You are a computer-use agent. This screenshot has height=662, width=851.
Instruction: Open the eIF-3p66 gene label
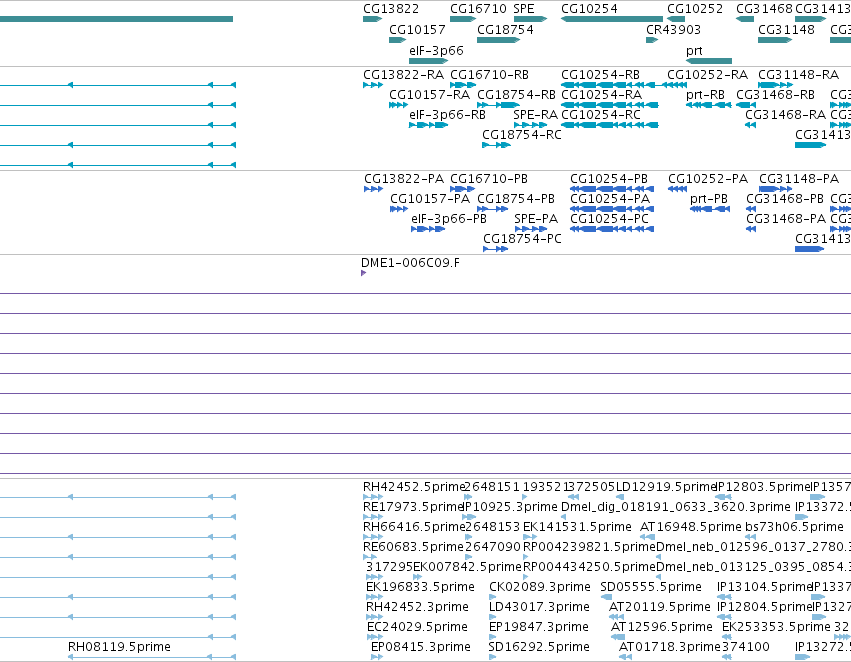(436, 51)
